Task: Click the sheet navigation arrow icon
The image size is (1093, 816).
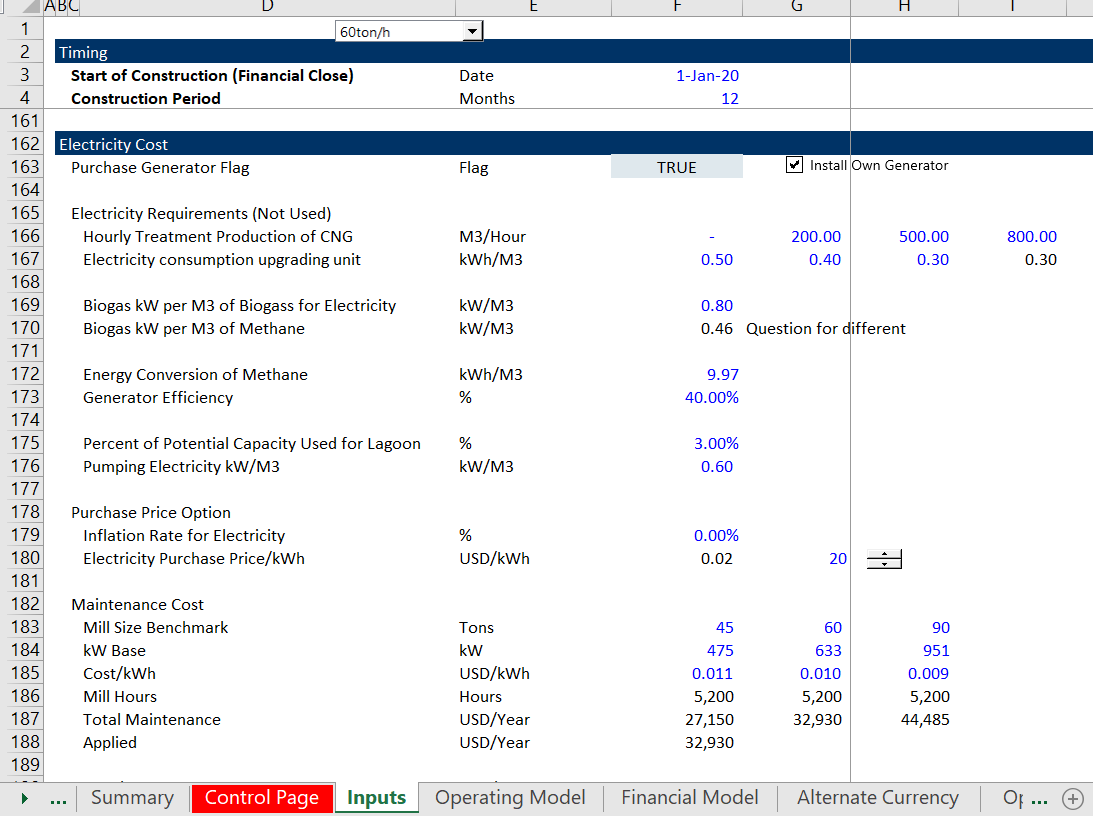Action: click(x=24, y=798)
